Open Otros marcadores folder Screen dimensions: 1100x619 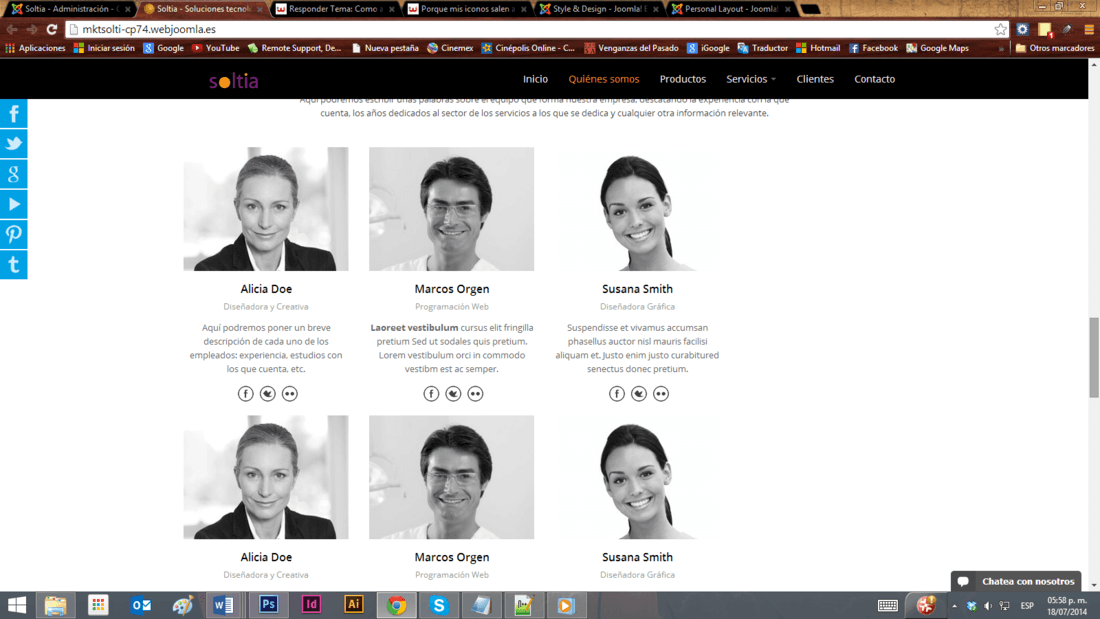tap(1054, 48)
